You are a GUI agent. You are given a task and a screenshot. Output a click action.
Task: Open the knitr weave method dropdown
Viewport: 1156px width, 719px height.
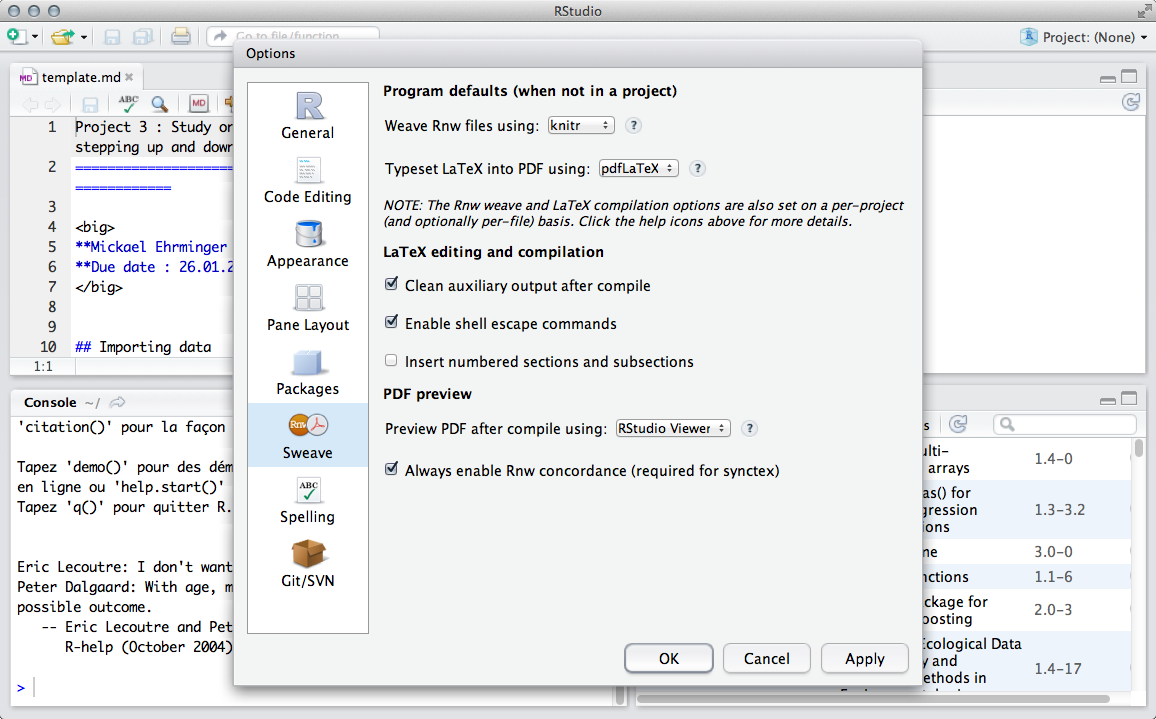click(580, 126)
